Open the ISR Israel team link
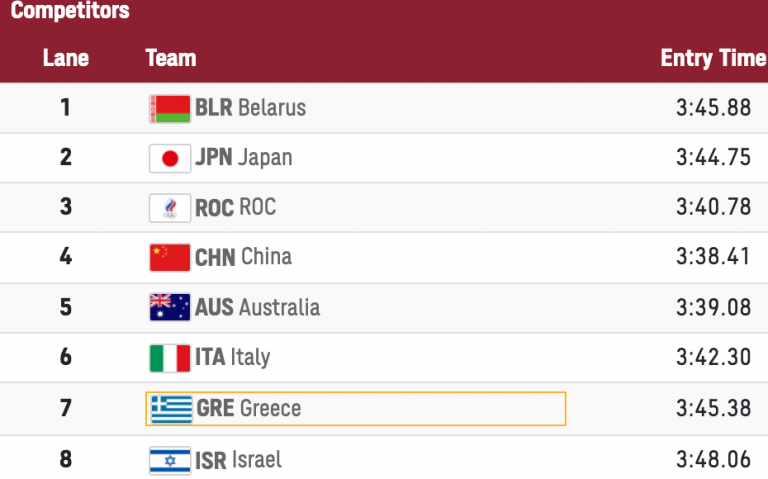Image resolution: width=768 pixels, height=479 pixels. (238, 460)
